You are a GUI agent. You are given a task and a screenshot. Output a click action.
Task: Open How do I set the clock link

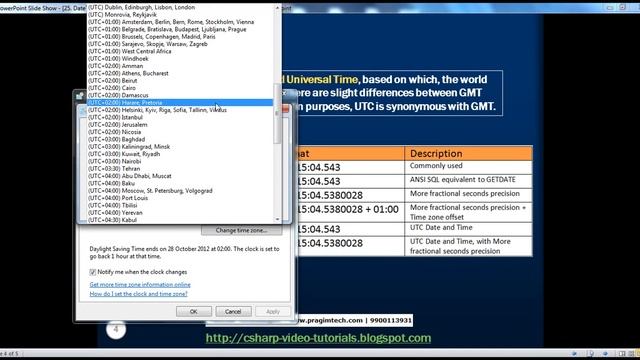138,294
